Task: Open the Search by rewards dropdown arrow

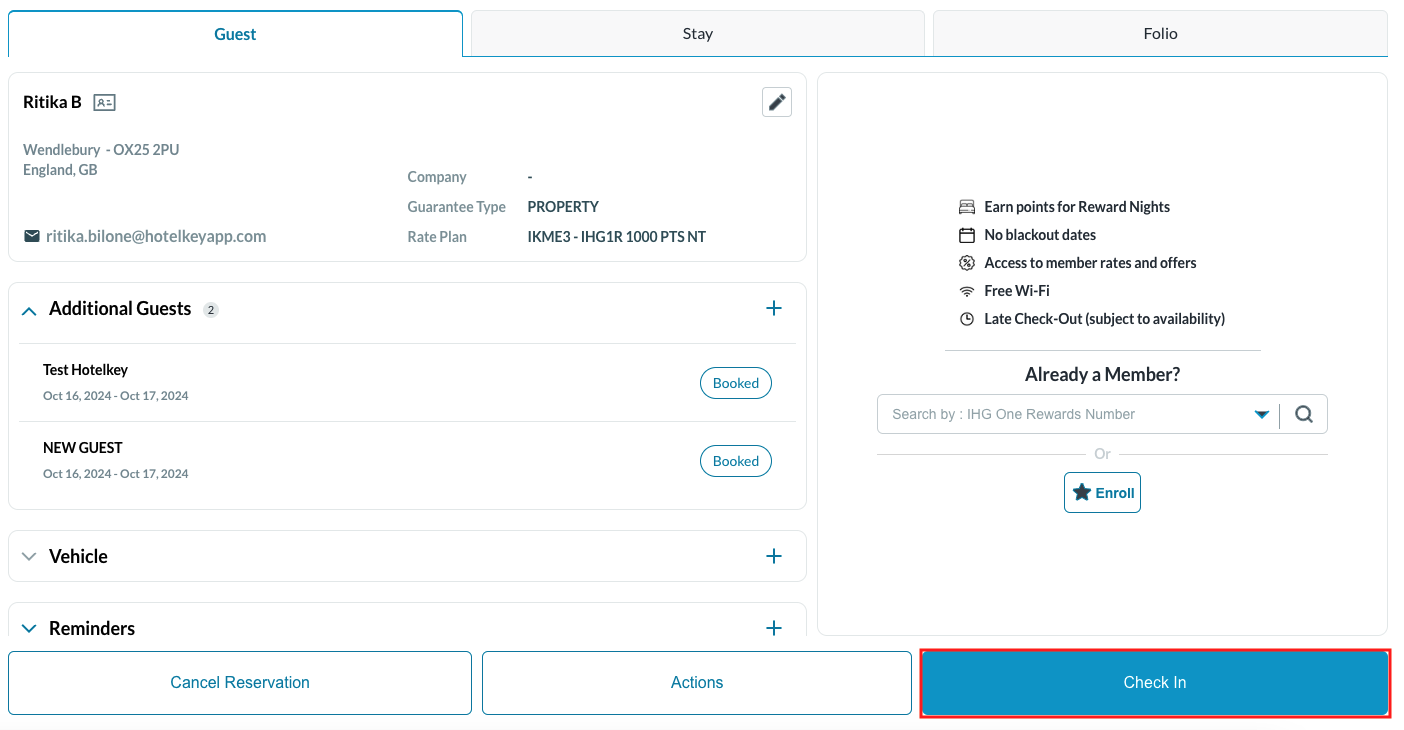Action: point(1261,414)
